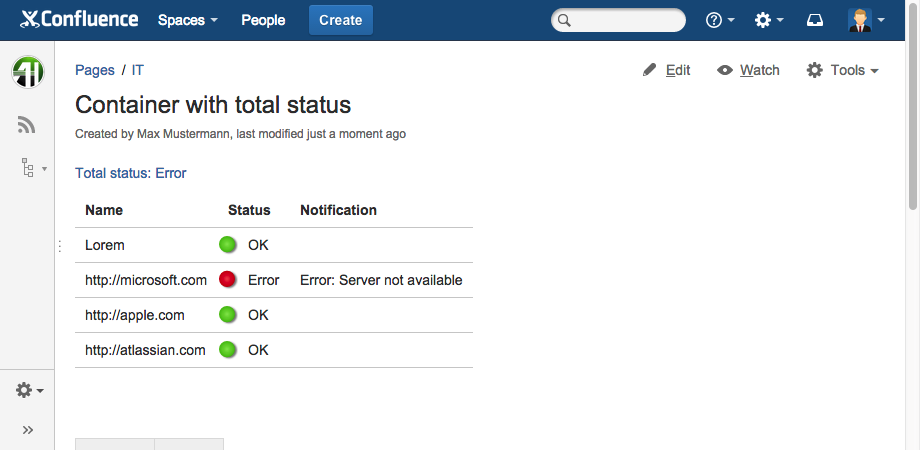
Task: Click the red Error status indicator
Action: point(228,280)
